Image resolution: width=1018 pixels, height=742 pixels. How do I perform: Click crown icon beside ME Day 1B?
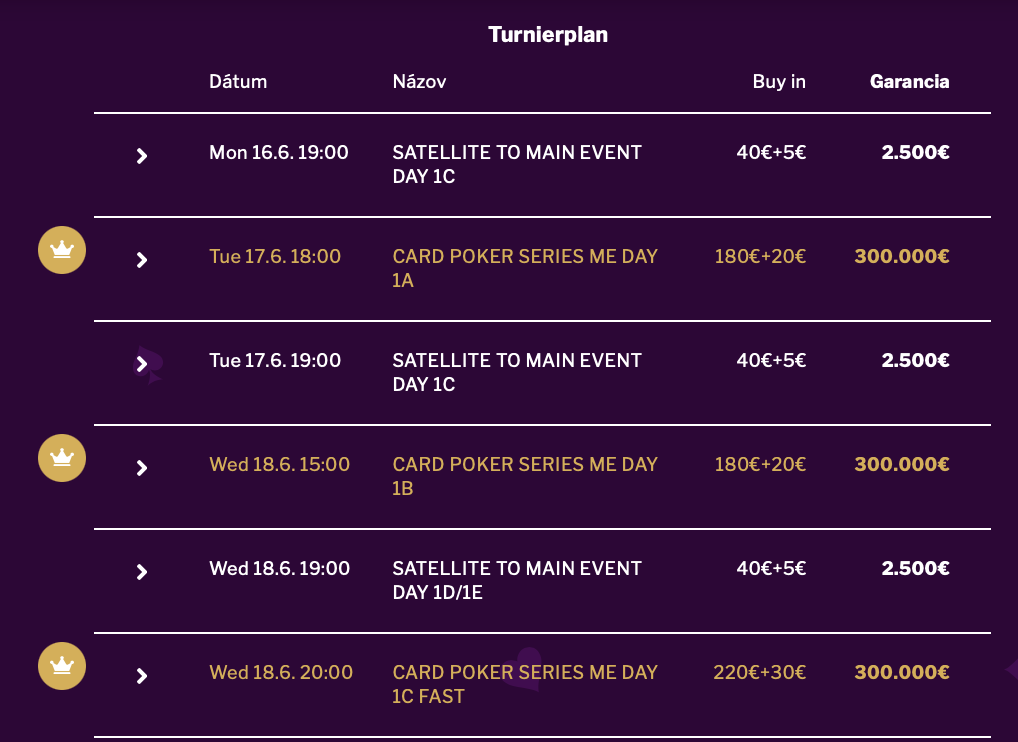click(62, 457)
